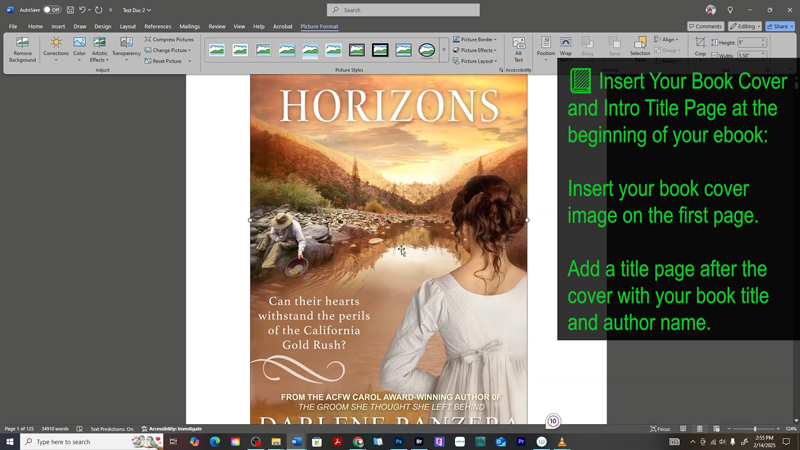Open the Wrap Text options

tap(565, 48)
